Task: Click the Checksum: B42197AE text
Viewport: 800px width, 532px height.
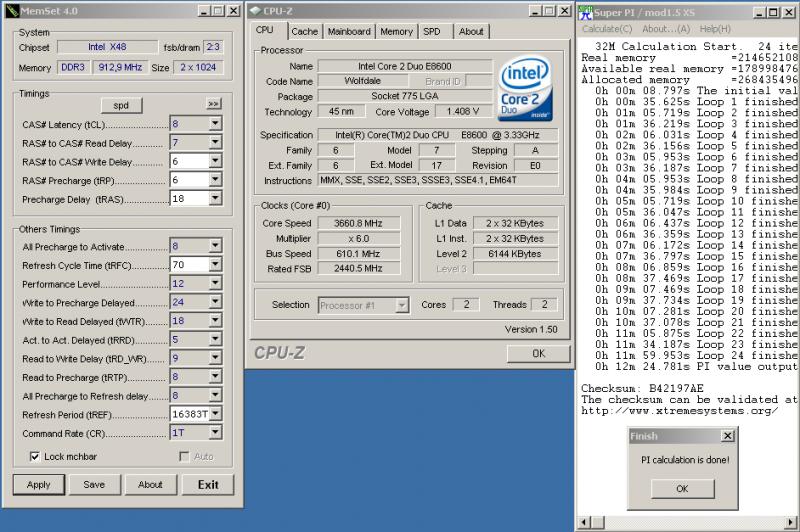Action: (x=642, y=388)
